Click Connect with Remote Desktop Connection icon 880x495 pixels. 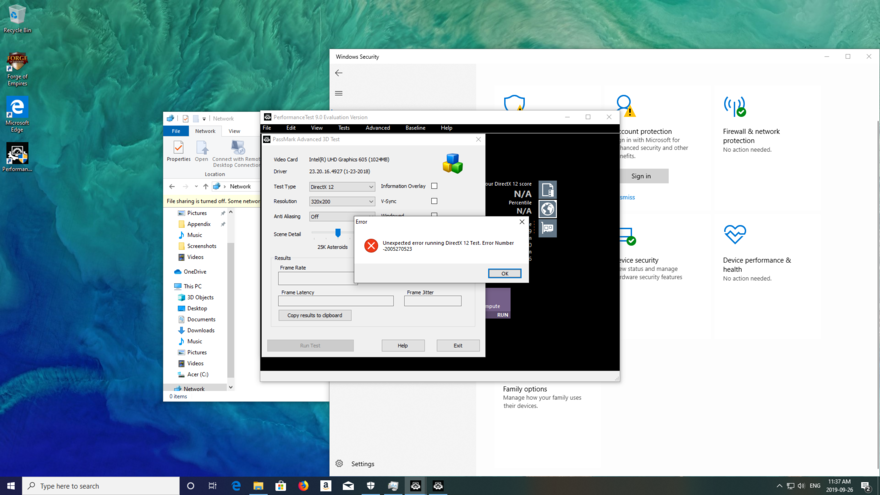point(236,154)
